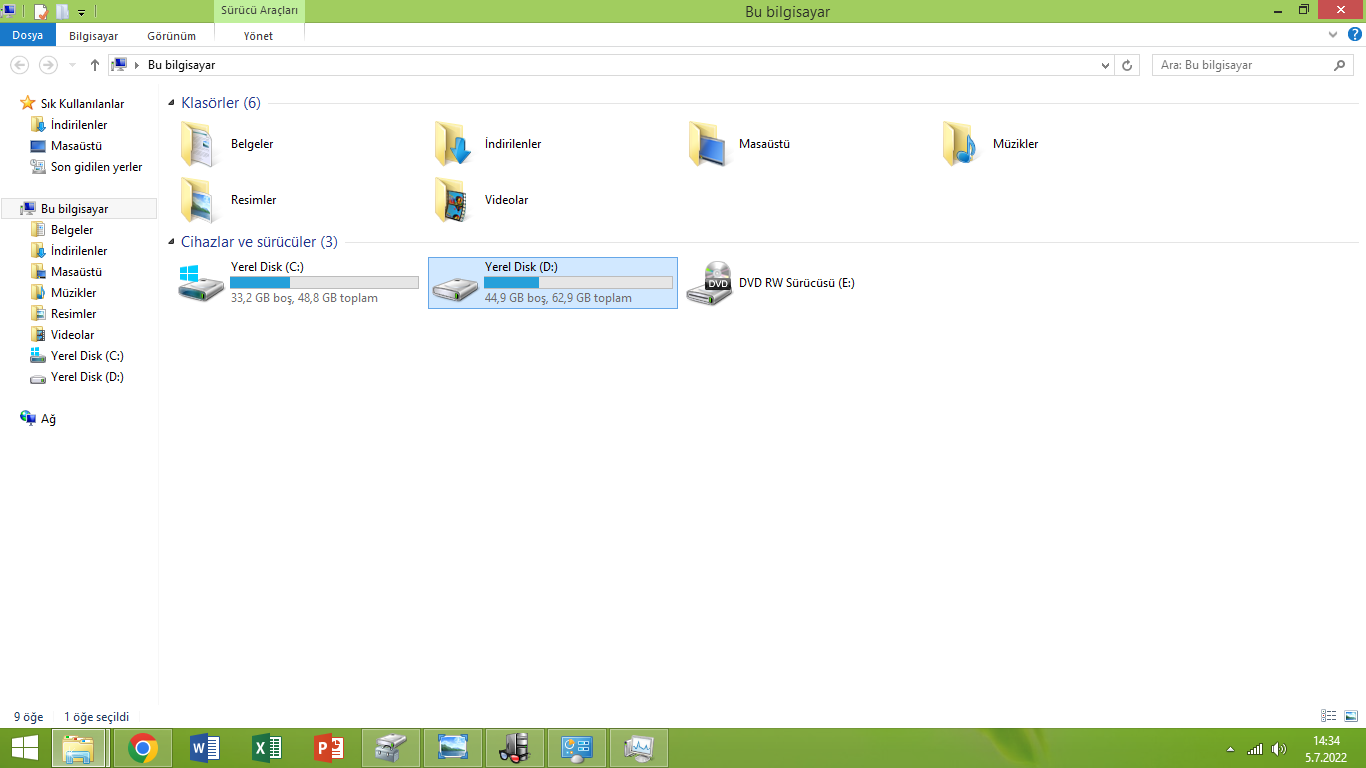Open the Windows Start button
Viewport: 1366px width, 768px height.
pyautogui.click(x=25, y=748)
